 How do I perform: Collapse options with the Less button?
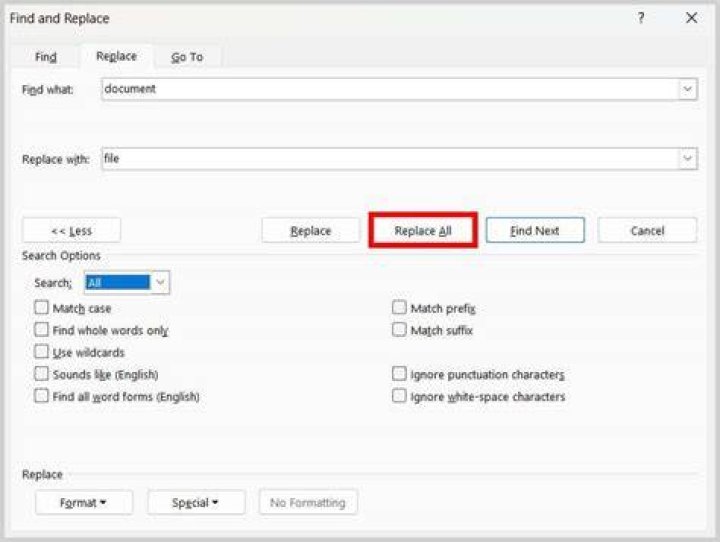point(72,231)
